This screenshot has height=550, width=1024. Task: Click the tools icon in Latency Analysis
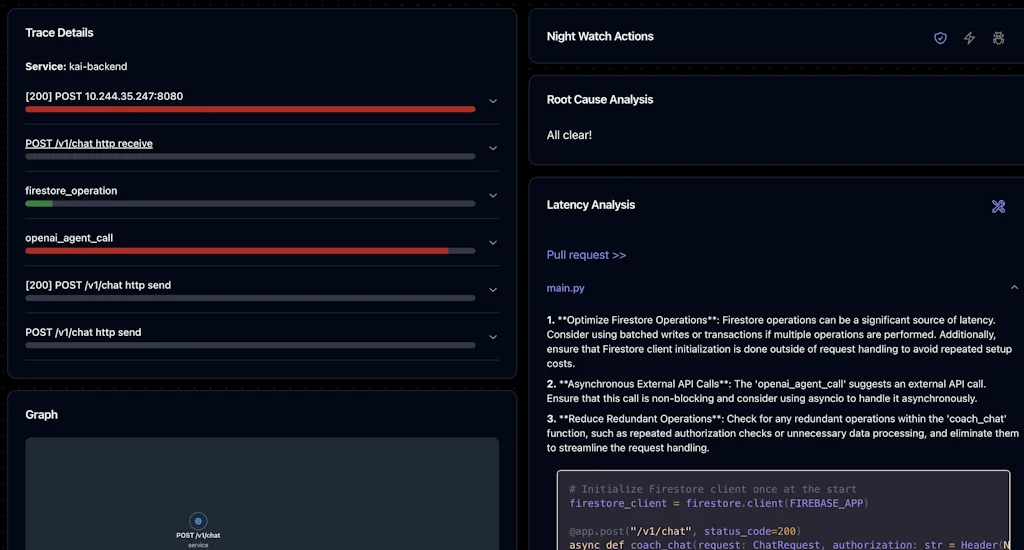(999, 206)
